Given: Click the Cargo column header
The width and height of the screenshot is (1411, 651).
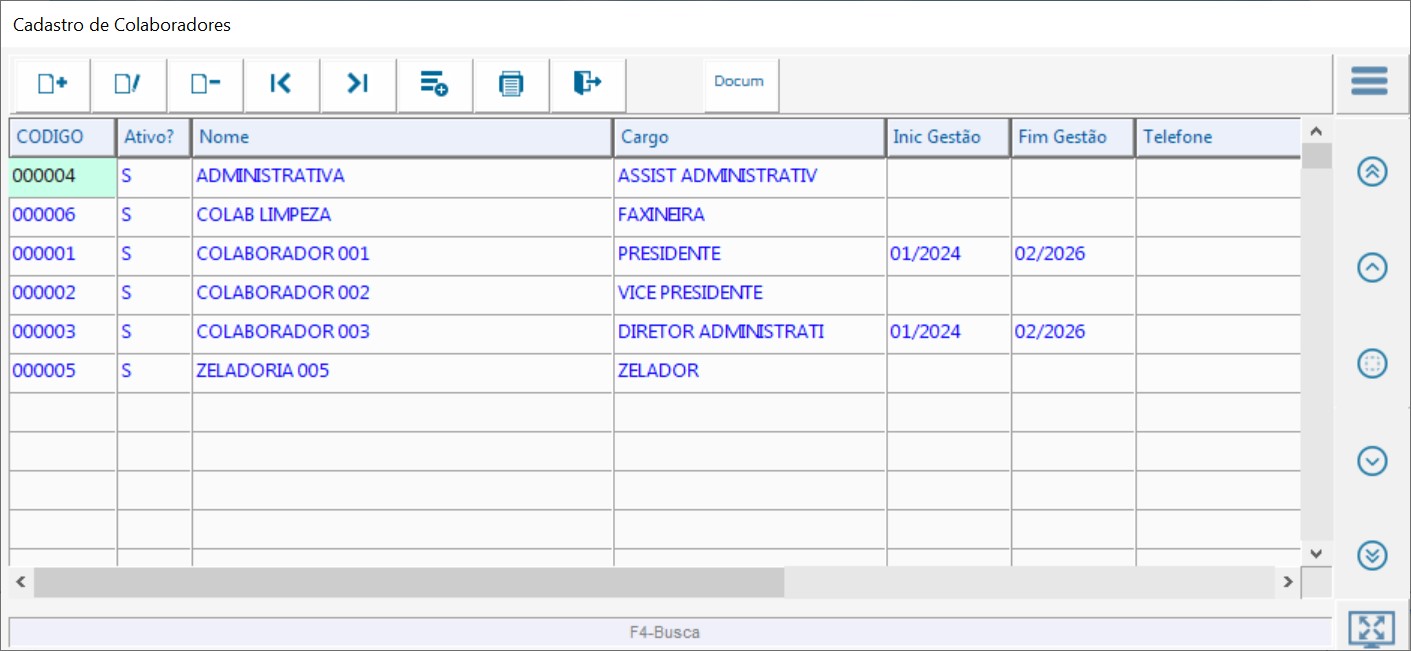Looking at the screenshot, I should [x=749, y=137].
